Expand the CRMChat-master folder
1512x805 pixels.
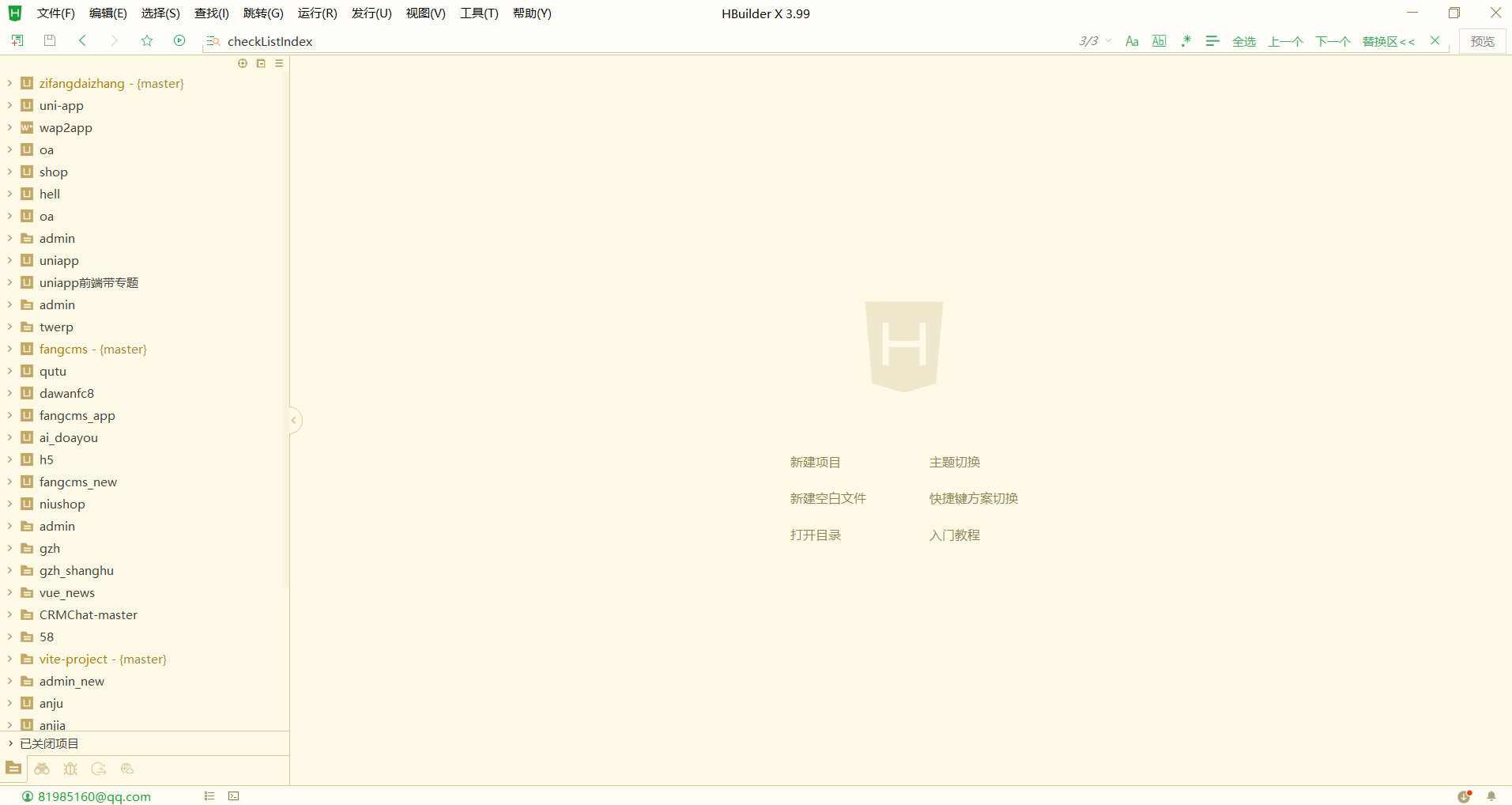tap(9, 614)
